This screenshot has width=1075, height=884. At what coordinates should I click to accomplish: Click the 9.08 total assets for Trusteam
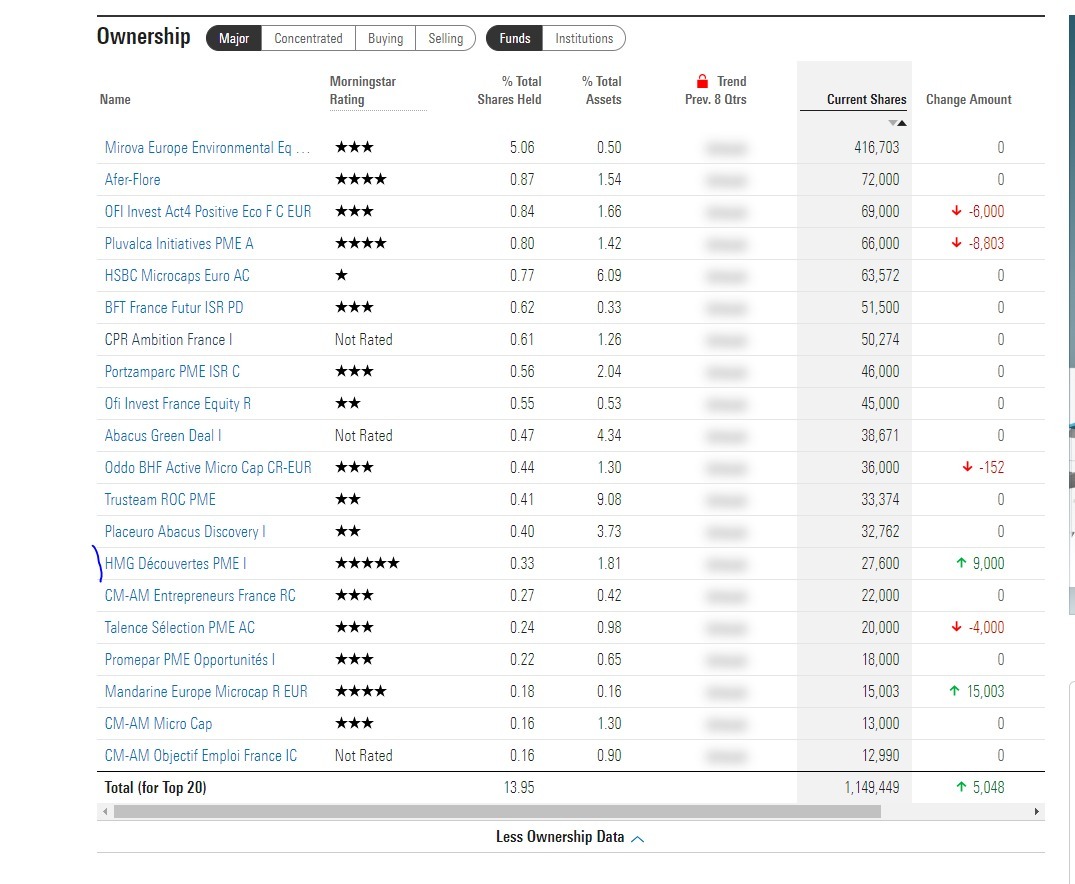[609, 499]
